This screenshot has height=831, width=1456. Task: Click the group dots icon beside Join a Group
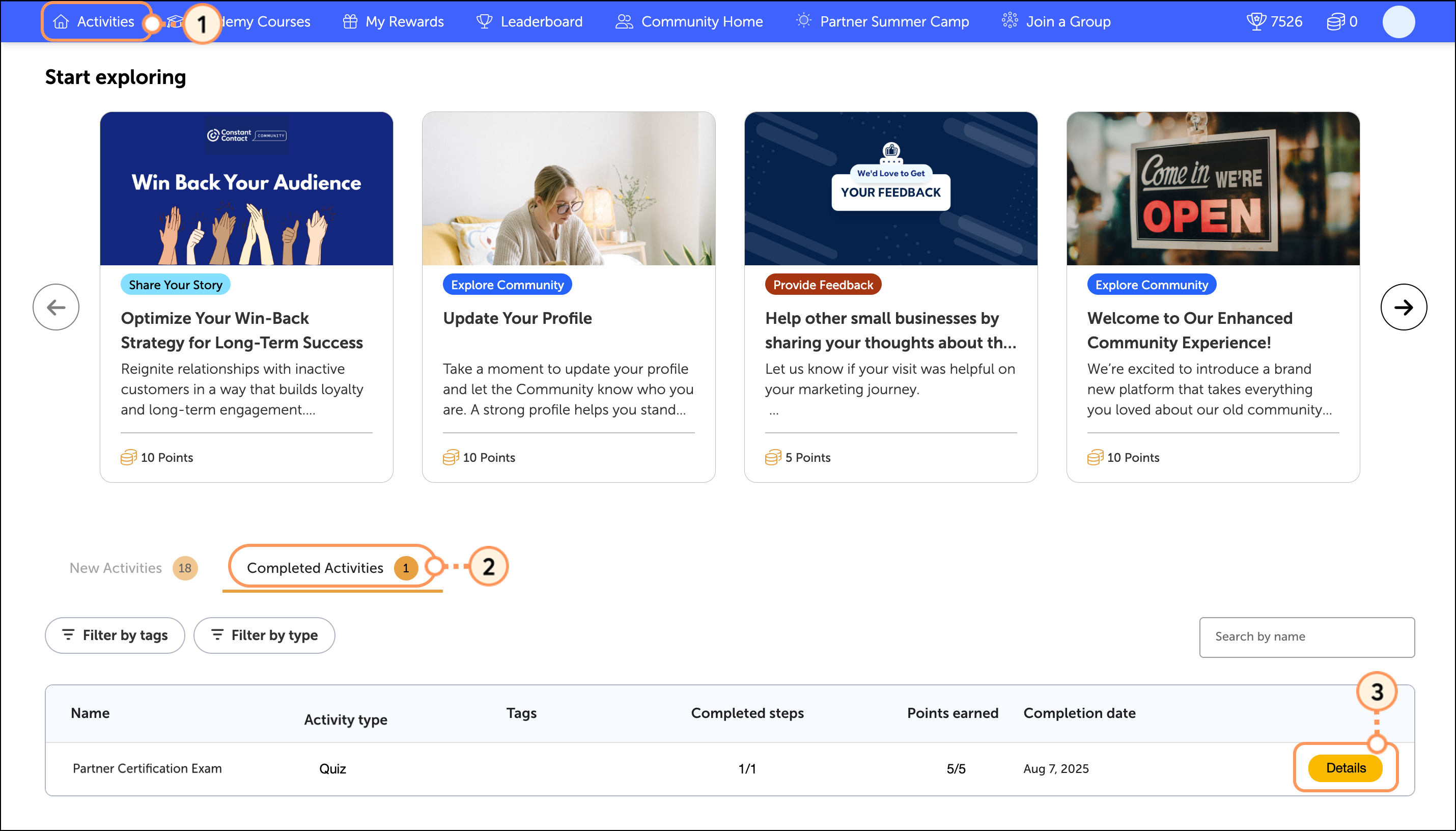click(x=1010, y=20)
